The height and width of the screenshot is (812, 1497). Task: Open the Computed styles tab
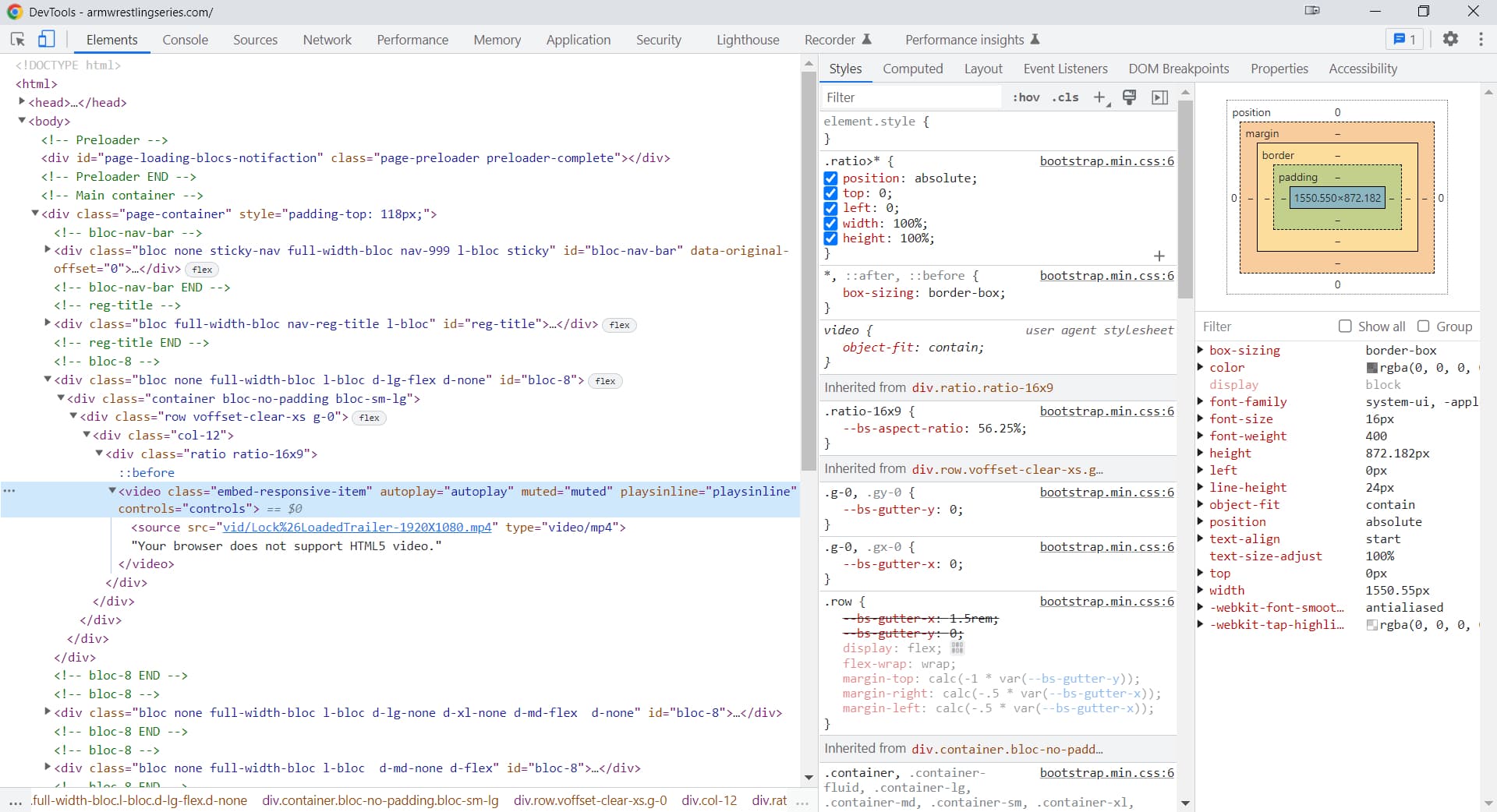(x=912, y=69)
